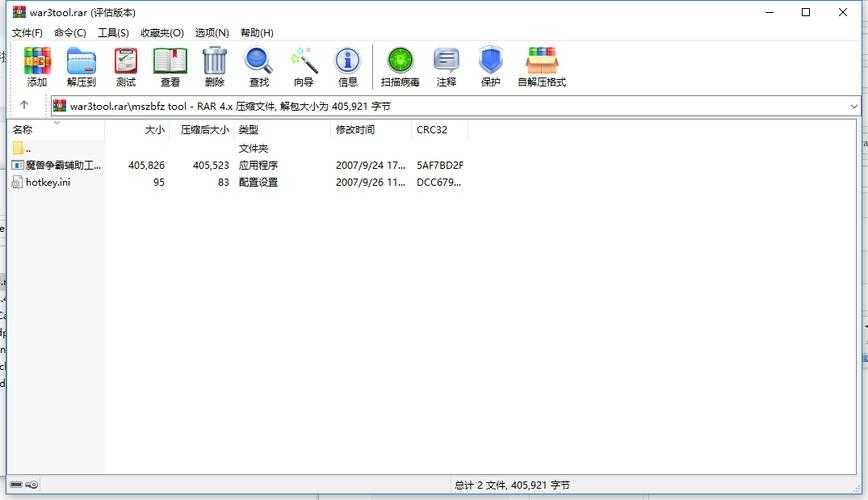Open the 收藏夹(O) menu
The width and height of the screenshot is (868, 500).
coord(162,33)
